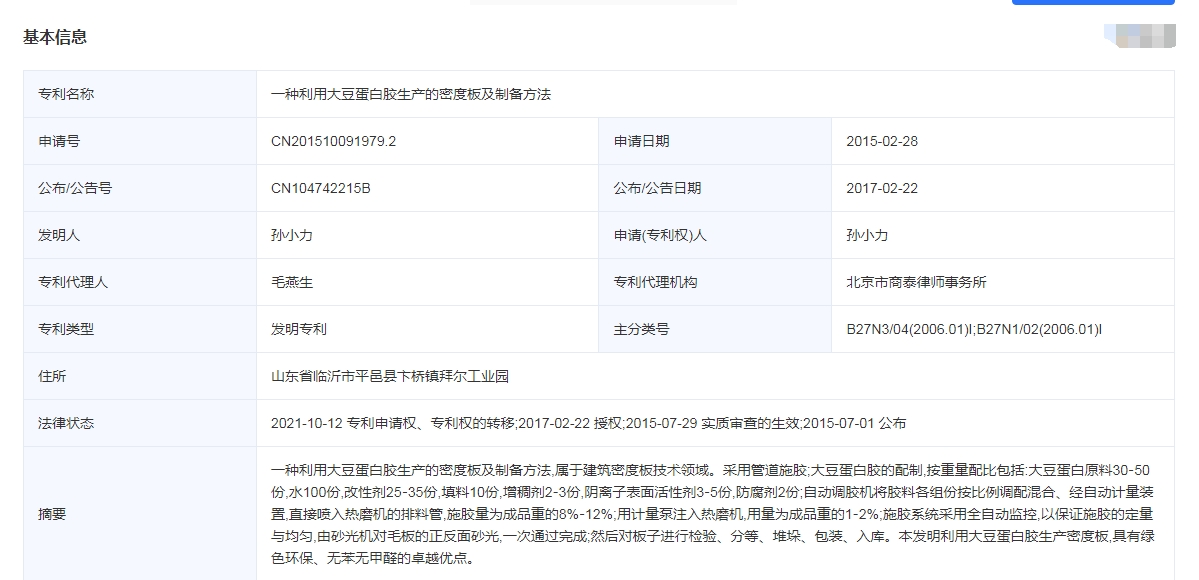The image size is (1199, 580).
Task: Click publication number CN104742215B
Action: click(x=320, y=188)
